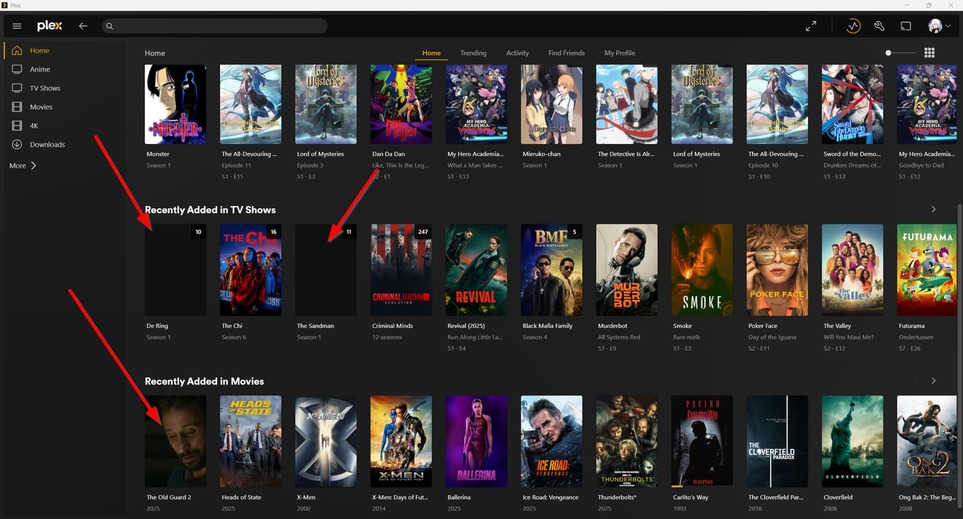Switch to the My Profile tab

click(619, 53)
